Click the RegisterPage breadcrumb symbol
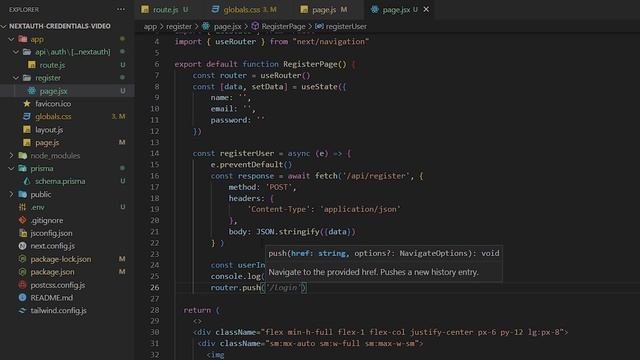Image resolution: width=640 pixels, height=360 pixels. (283, 27)
